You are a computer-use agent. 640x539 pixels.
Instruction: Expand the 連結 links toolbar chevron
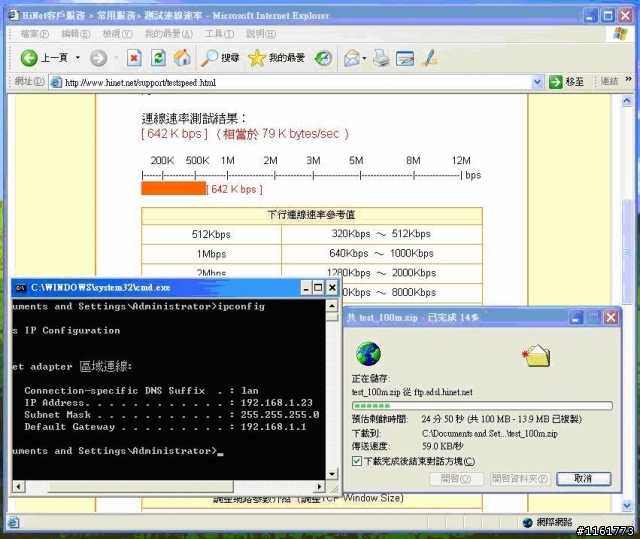click(628, 79)
